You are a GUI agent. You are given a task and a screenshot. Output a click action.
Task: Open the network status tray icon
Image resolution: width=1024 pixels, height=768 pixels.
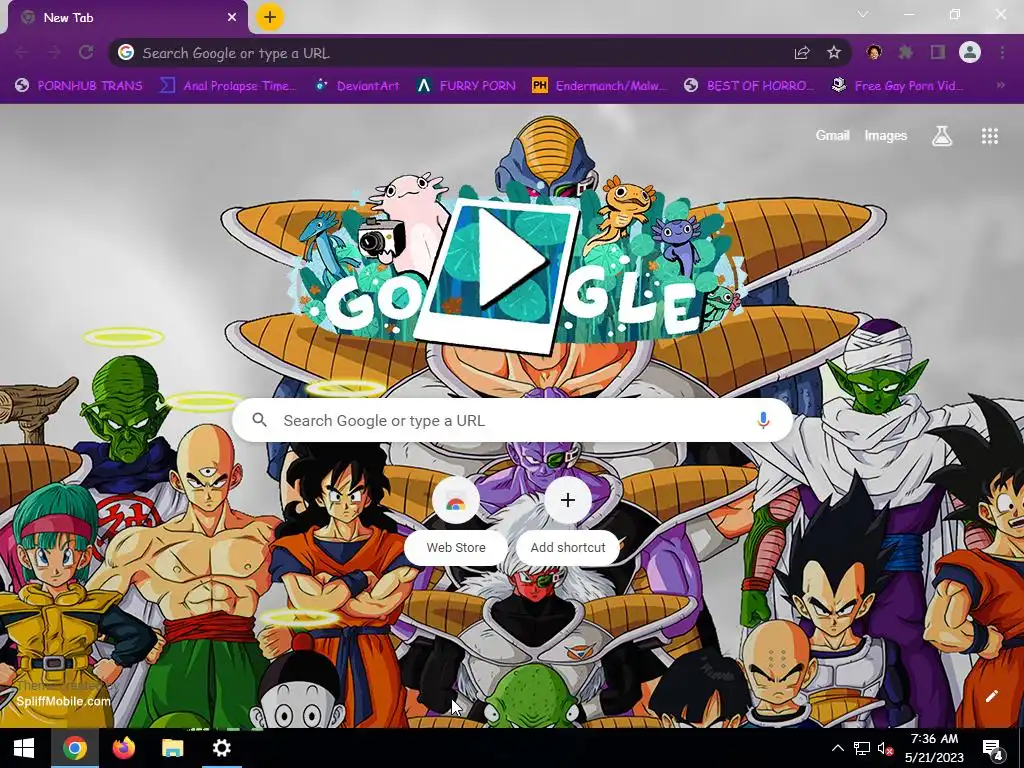[861, 748]
